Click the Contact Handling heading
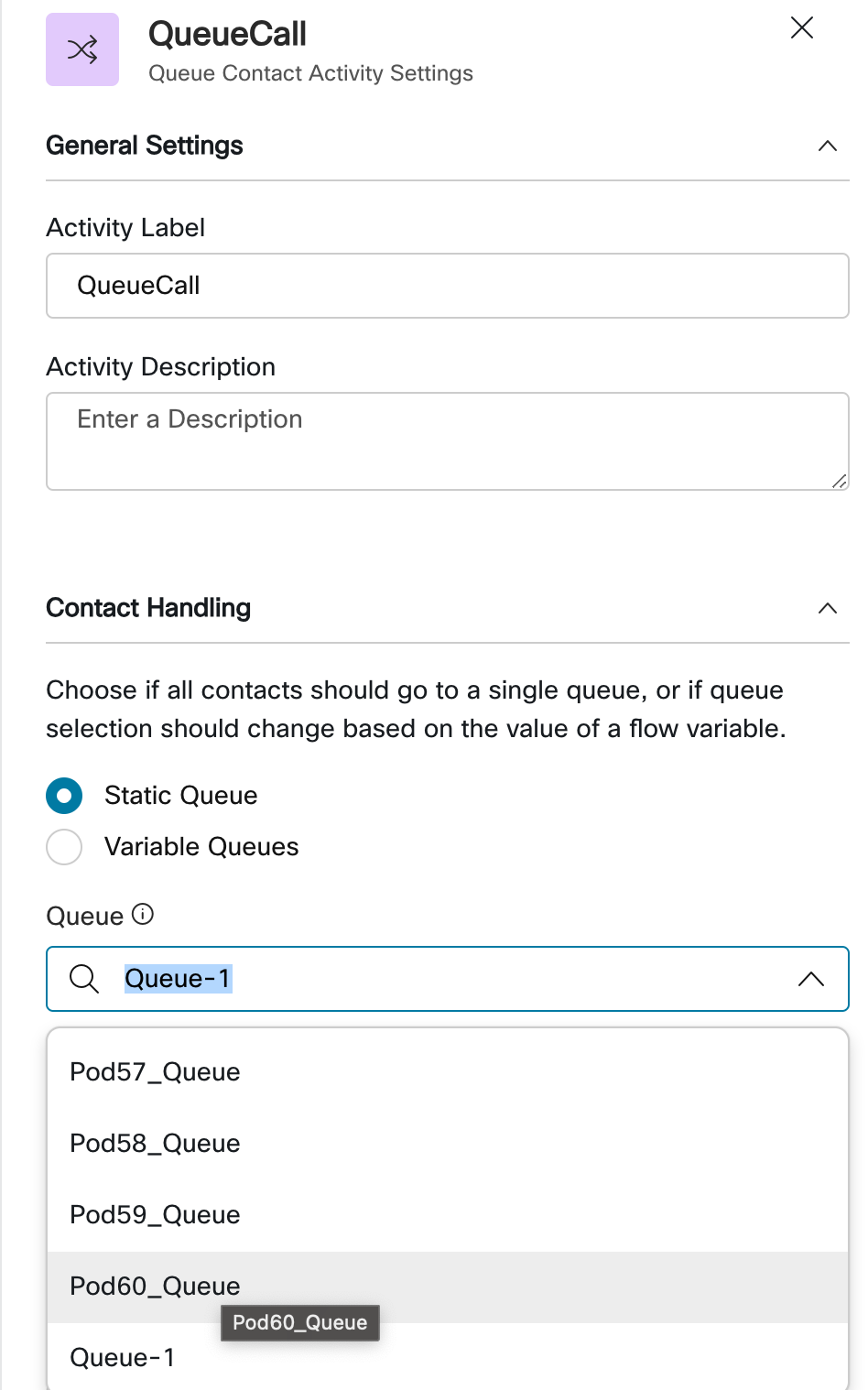This screenshot has width=868, height=1390. tap(148, 609)
